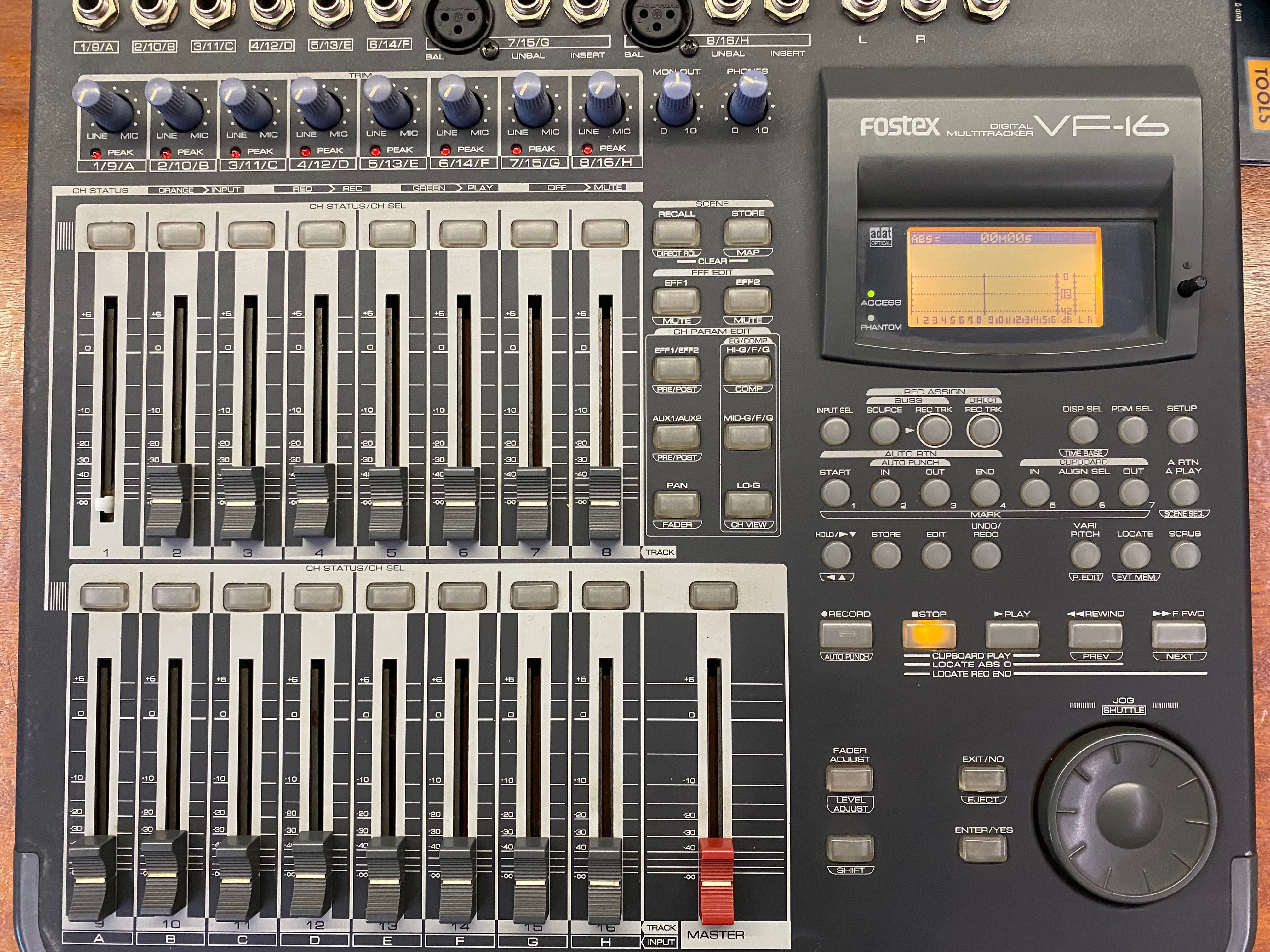Screen dimensions: 1270x952
Task: Select the EFF1 edit button
Action: point(676,301)
